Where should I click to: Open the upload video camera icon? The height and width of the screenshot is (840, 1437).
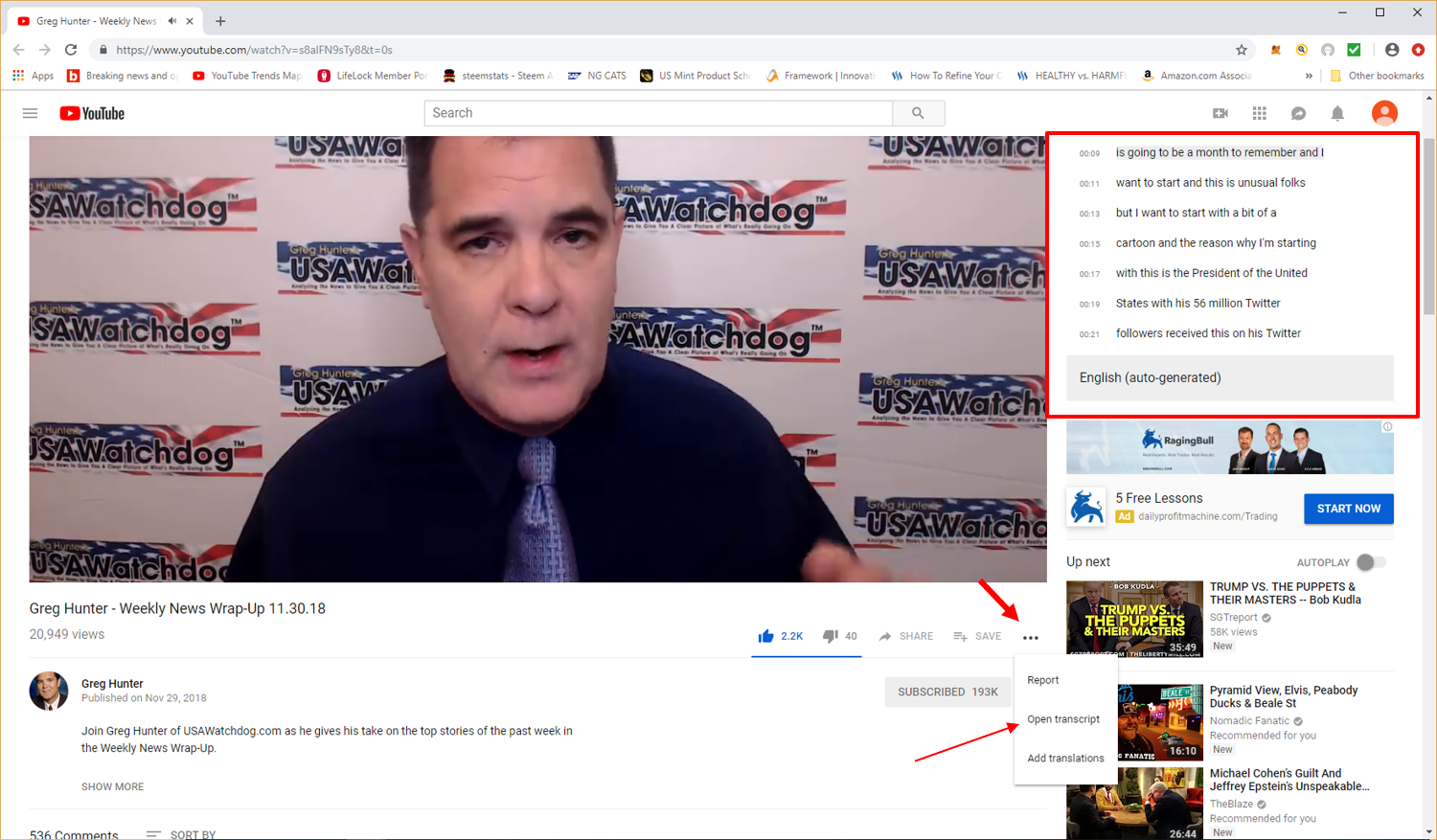click(1220, 113)
